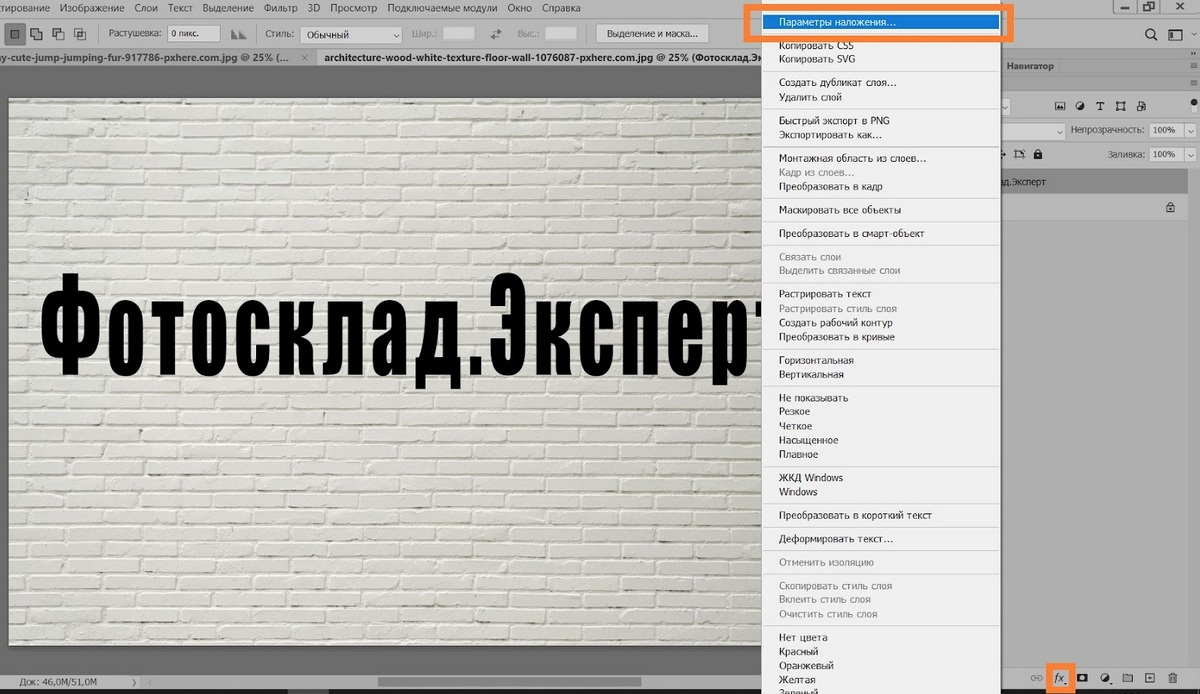Click the link layers chain icon
The image size is (1200, 694).
(1036, 678)
